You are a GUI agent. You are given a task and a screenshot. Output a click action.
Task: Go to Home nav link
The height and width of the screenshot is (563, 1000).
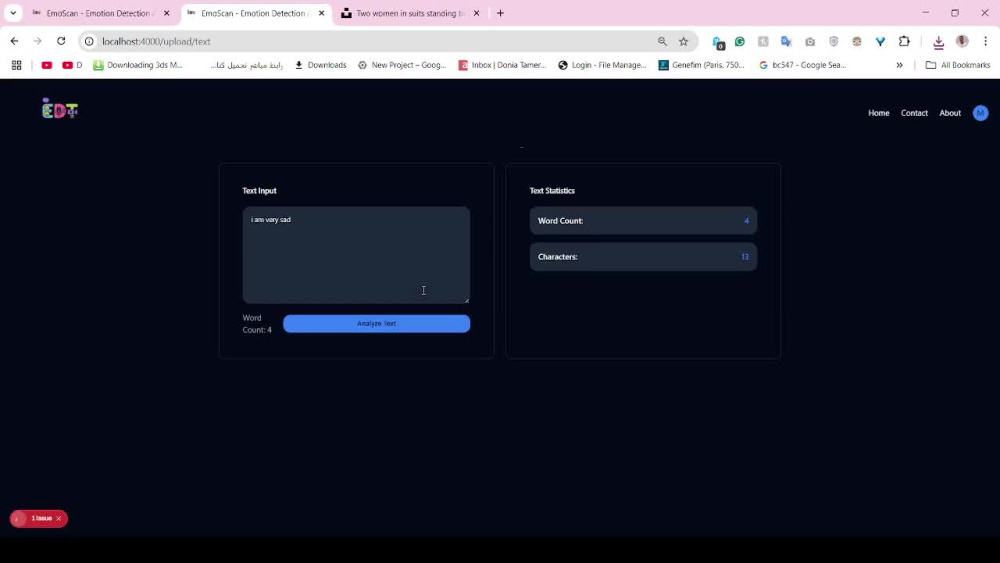[878, 113]
